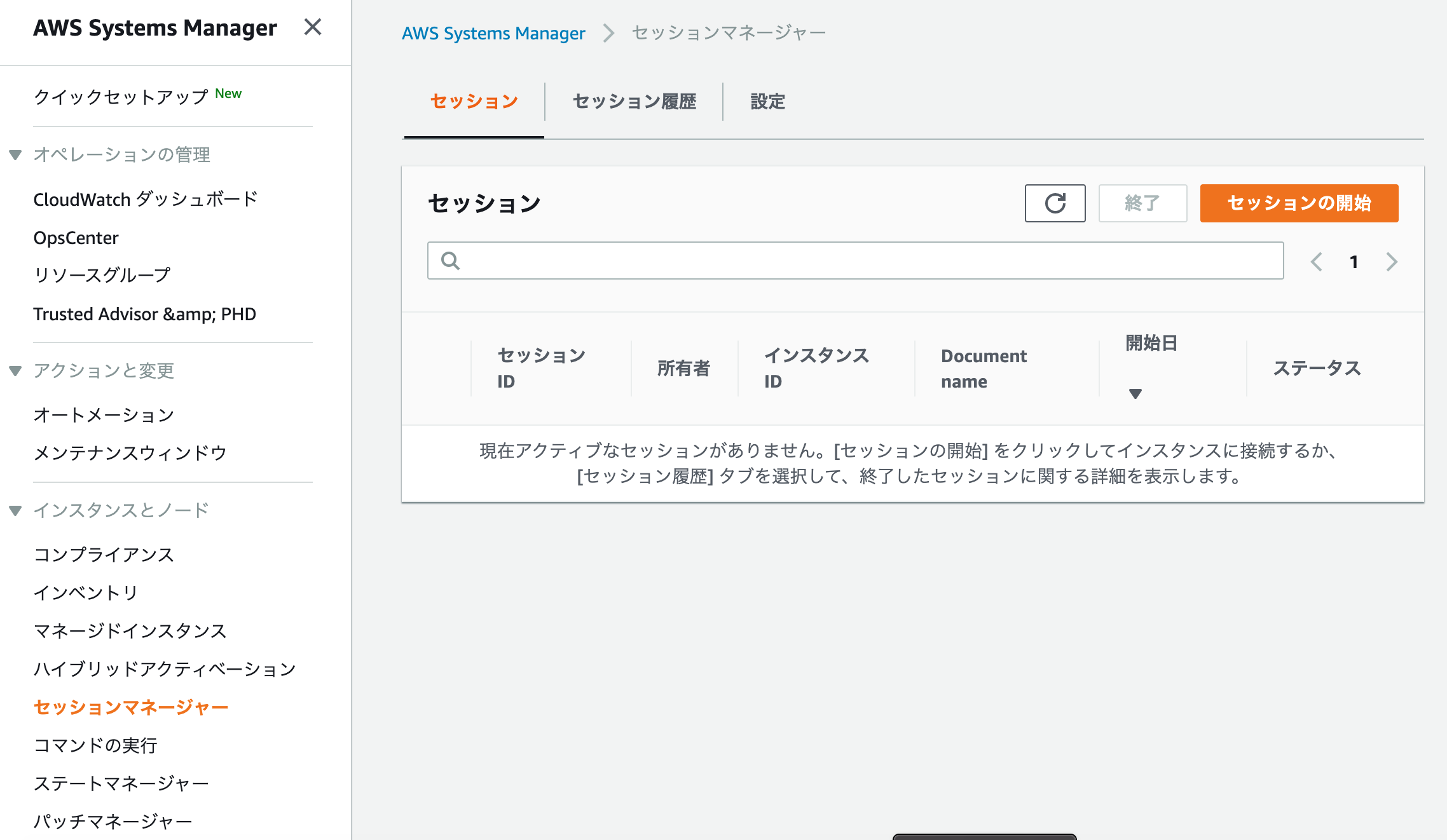Click the セッションの開始 button

coord(1299,203)
